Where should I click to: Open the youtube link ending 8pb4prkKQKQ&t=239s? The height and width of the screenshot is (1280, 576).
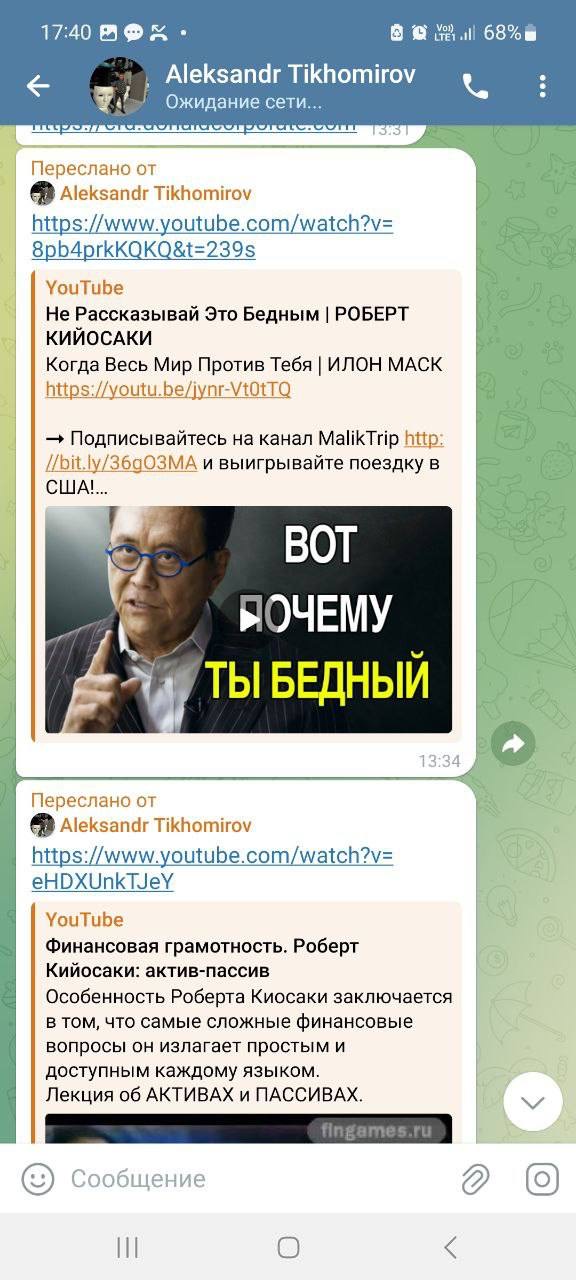(x=212, y=236)
